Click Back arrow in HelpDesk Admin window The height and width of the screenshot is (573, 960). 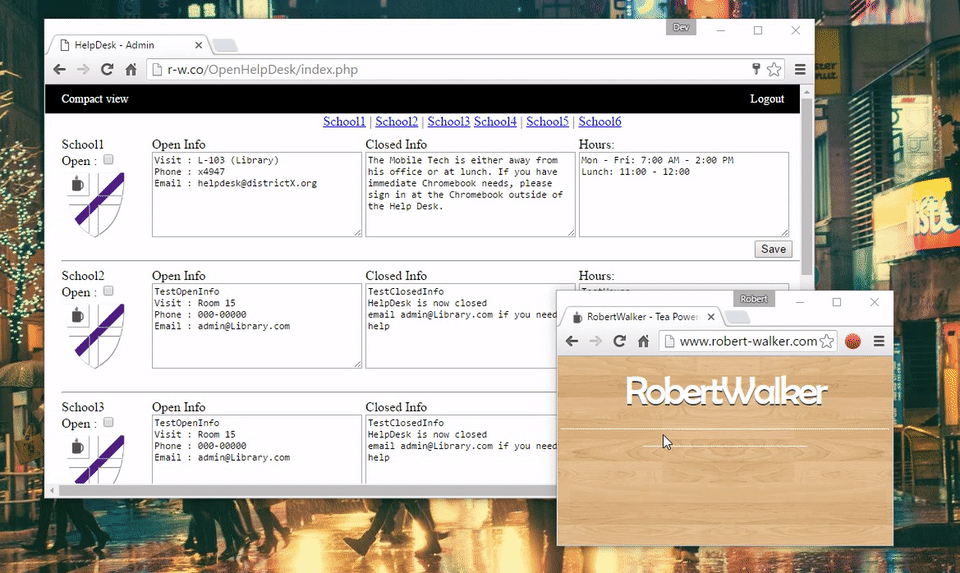[59, 70]
